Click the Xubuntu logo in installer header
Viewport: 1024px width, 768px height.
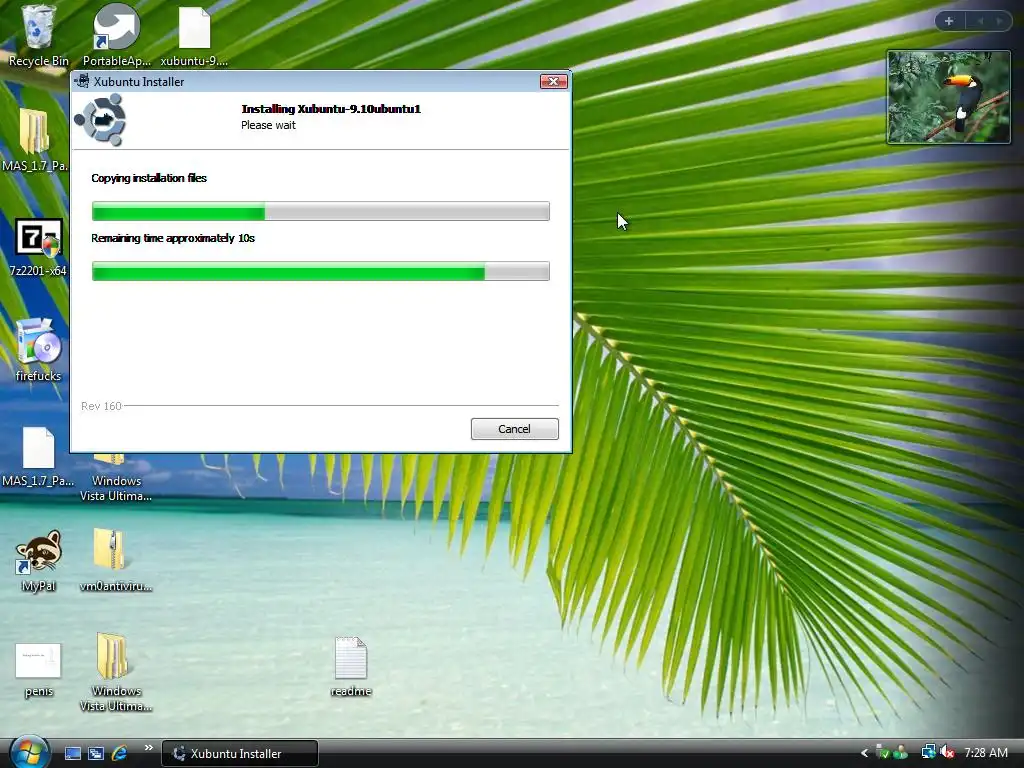pos(100,120)
